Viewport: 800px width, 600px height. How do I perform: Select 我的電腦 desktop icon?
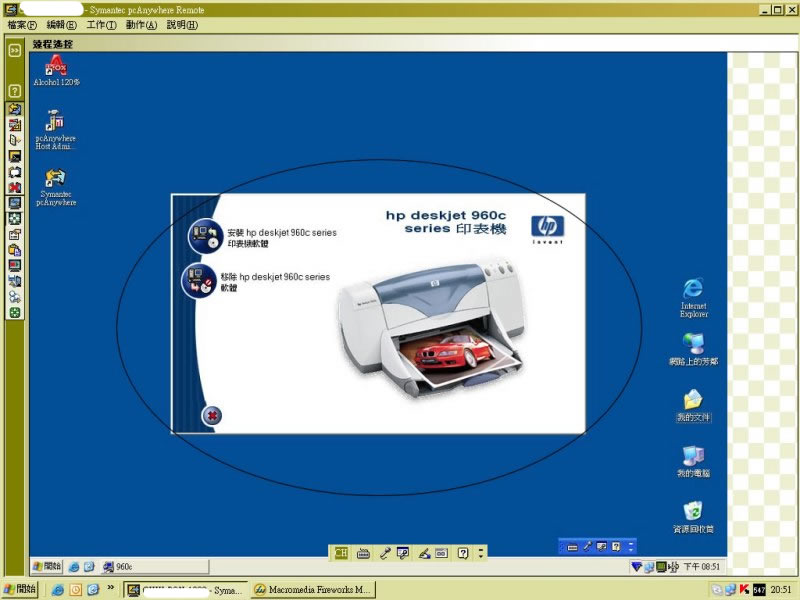[x=693, y=462]
